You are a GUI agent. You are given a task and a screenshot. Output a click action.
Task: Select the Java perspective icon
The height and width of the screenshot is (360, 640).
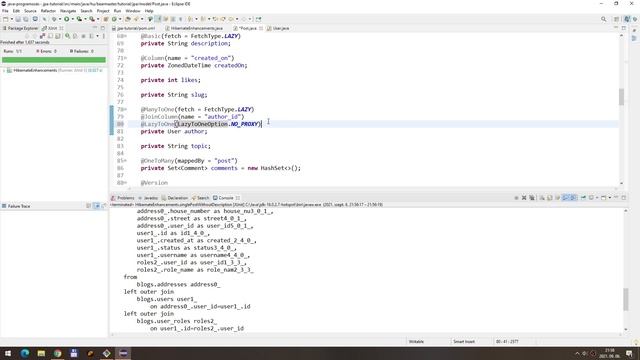(x=627, y=19)
